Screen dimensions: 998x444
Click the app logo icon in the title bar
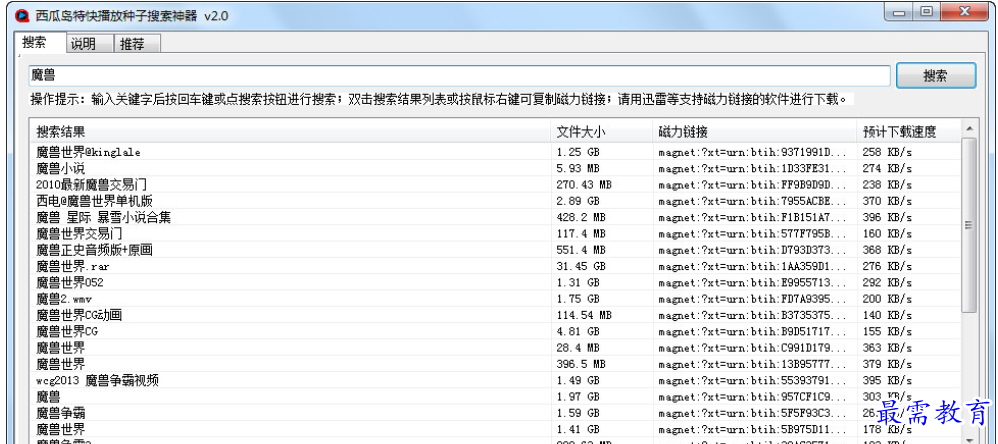point(22,16)
